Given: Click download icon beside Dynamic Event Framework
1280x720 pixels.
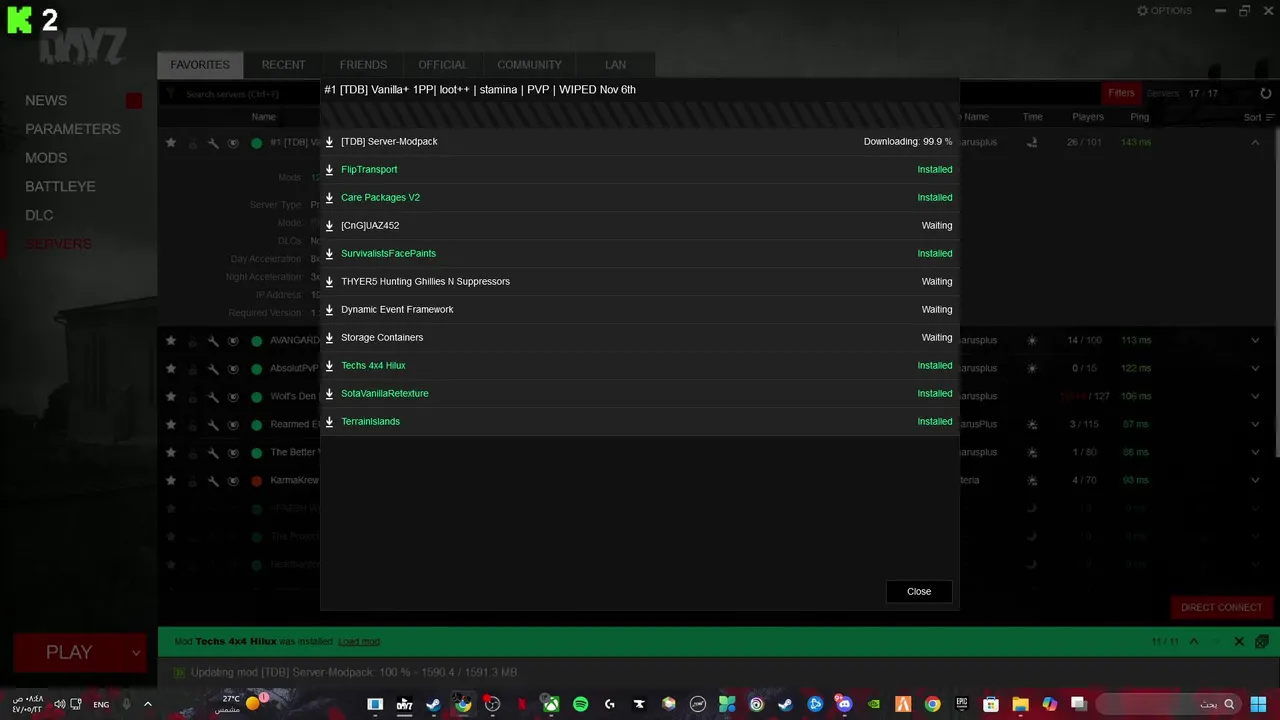Looking at the screenshot, I should 329,310.
